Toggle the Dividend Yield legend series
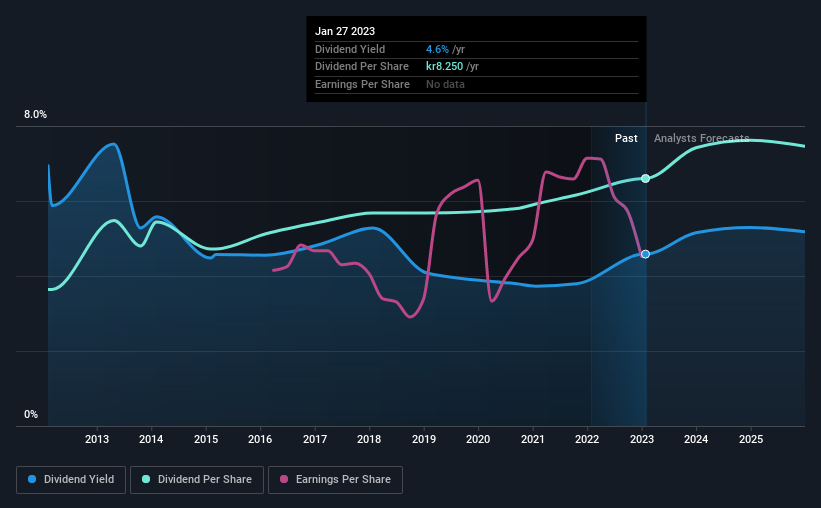This screenshot has width=821, height=508. (71, 480)
